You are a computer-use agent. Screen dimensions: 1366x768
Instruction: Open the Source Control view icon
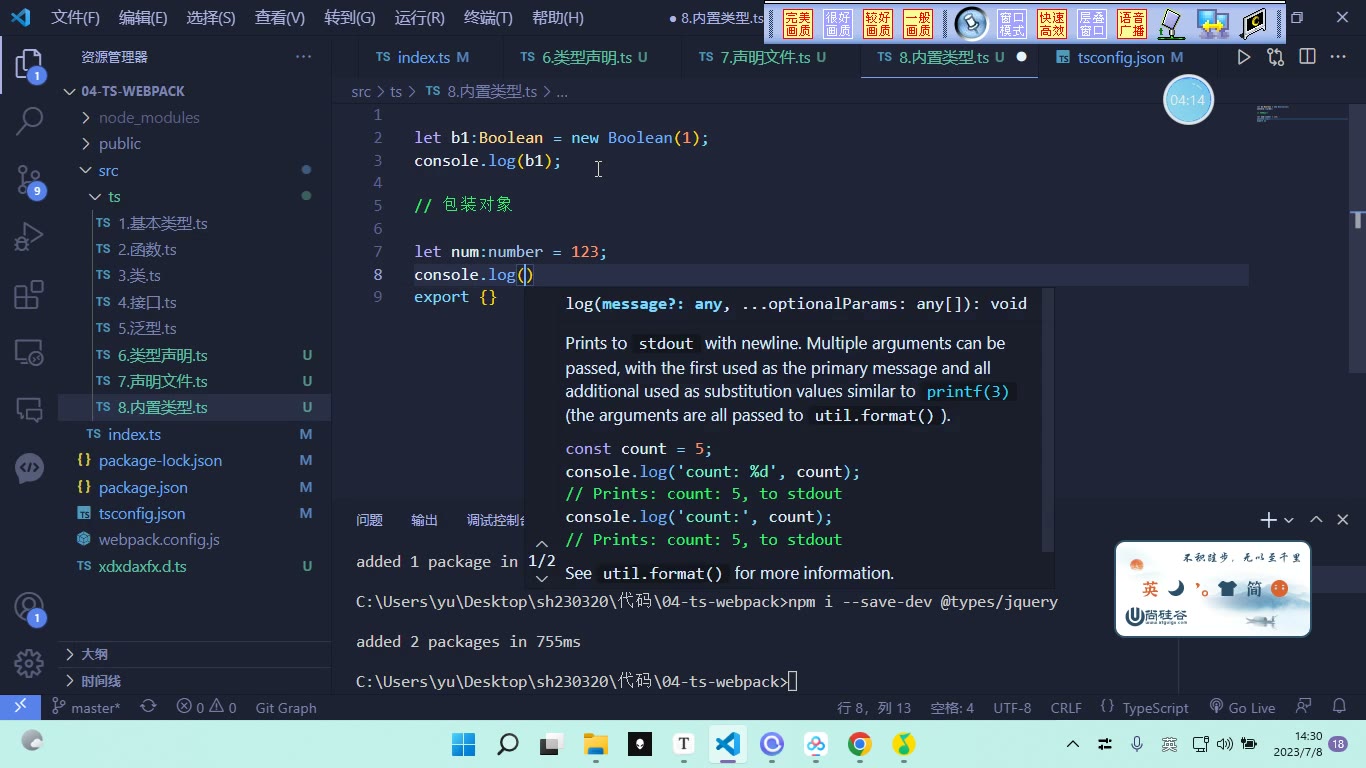(29, 180)
